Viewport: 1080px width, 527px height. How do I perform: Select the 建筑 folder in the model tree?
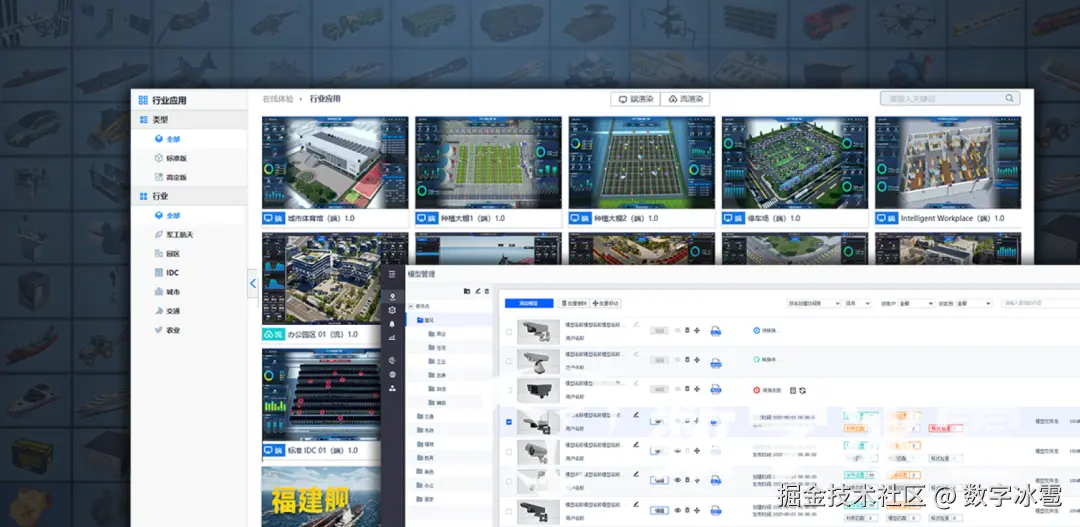point(425,320)
